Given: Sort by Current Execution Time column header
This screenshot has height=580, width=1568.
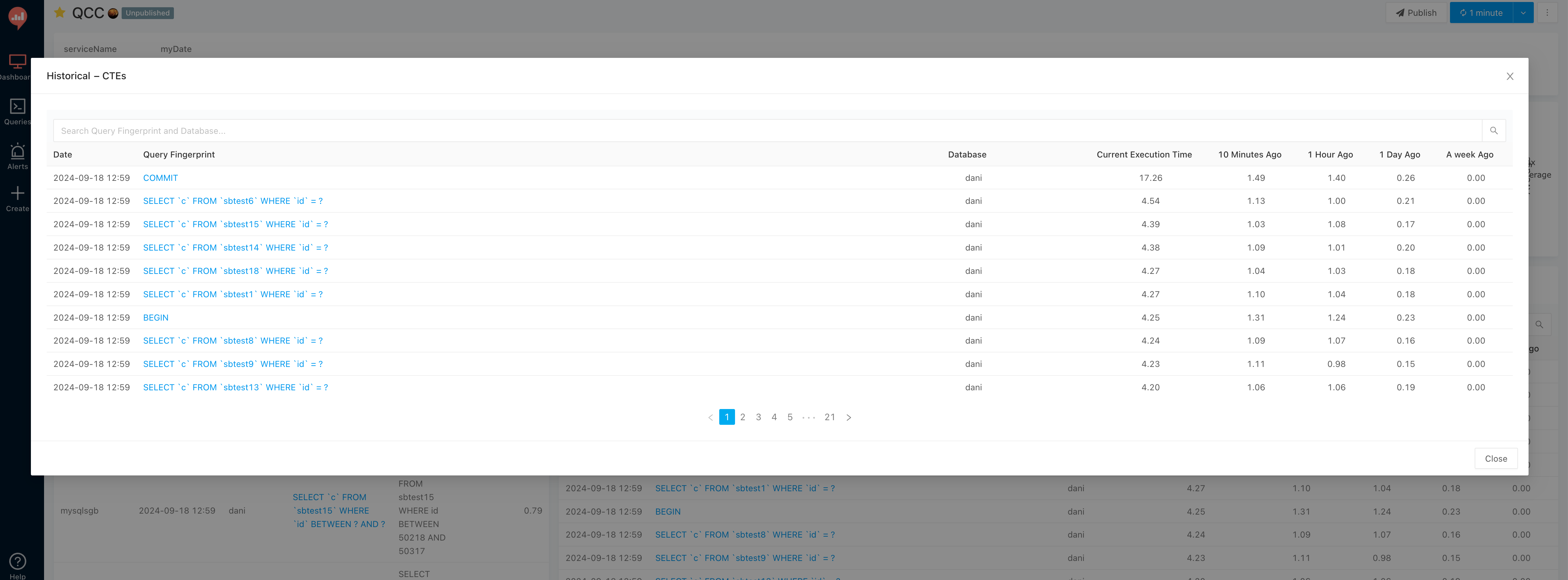Looking at the screenshot, I should pyautogui.click(x=1144, y=155).
